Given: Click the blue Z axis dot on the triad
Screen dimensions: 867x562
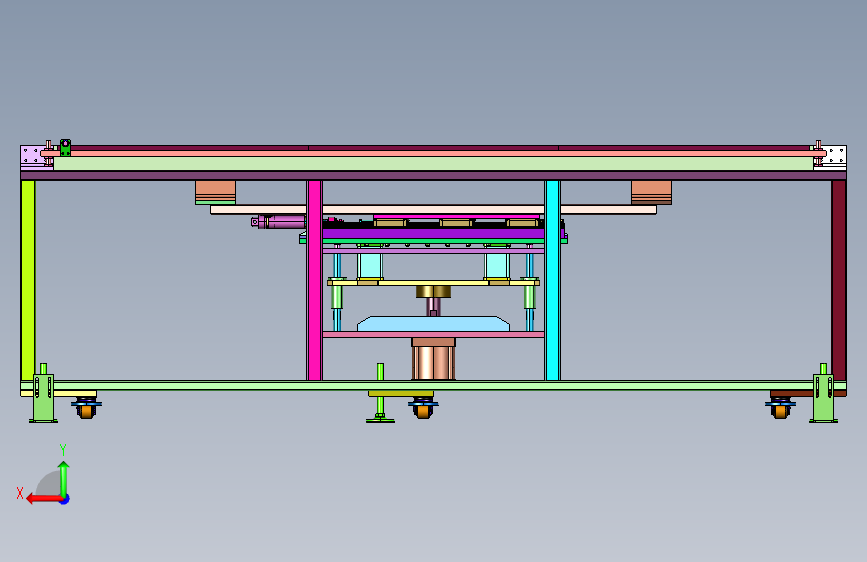Looking at the screenshot, I should click(x=65, y=499).
